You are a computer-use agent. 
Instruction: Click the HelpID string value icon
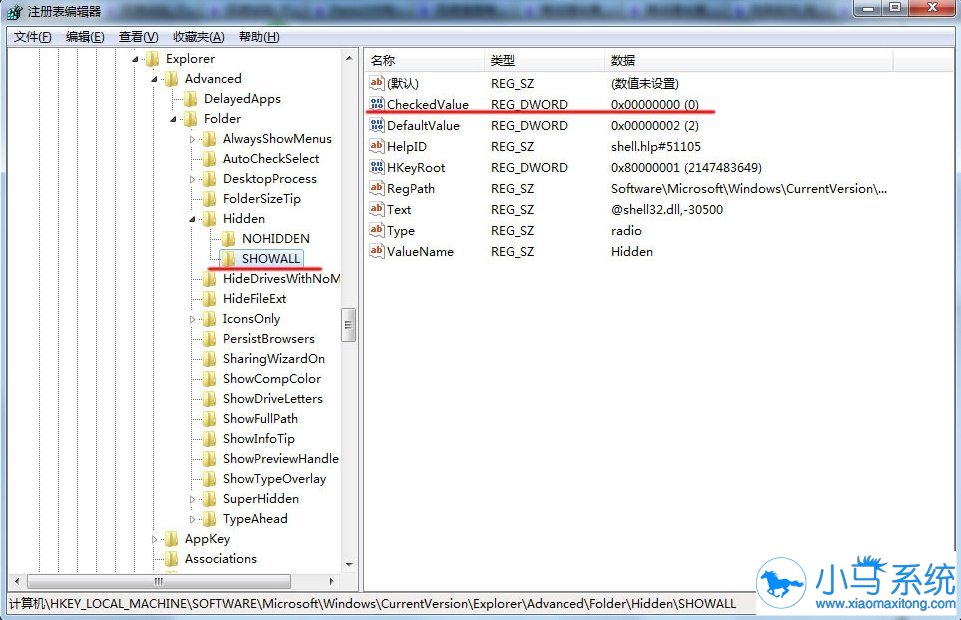click(x=377, y=146)
